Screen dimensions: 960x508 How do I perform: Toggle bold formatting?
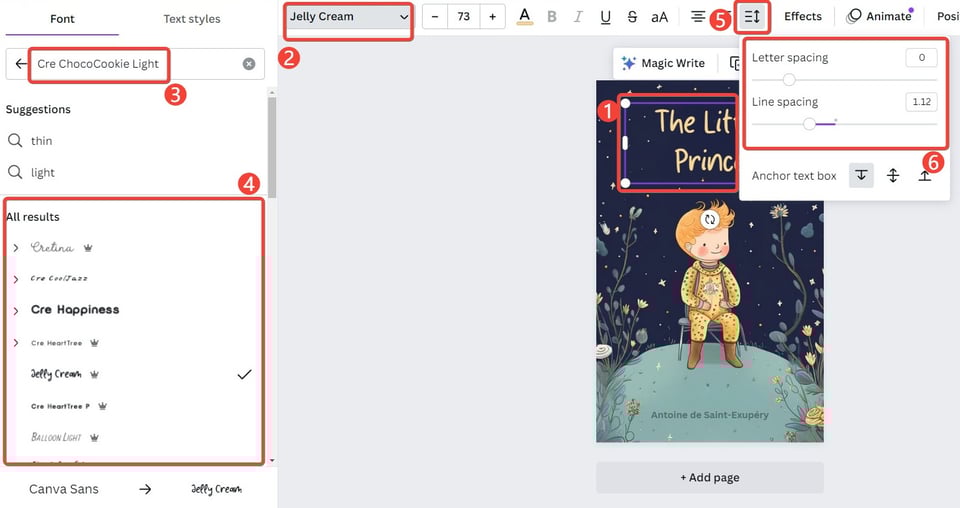[x=552, y=17]
